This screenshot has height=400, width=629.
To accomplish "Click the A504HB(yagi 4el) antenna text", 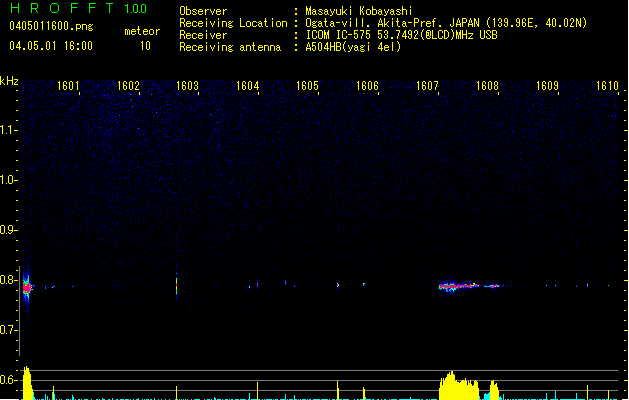I will coord(353,47).
